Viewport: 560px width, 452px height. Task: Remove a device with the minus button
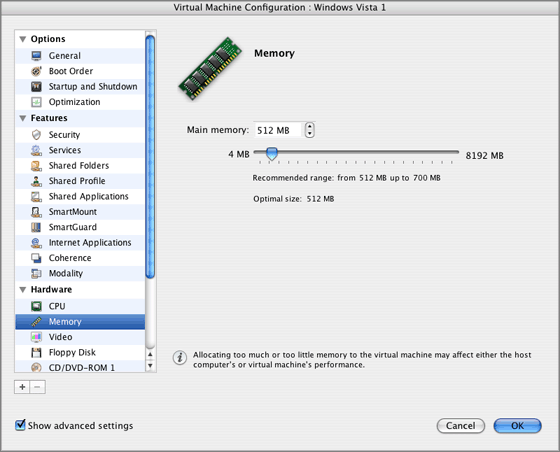pos(38,387)
